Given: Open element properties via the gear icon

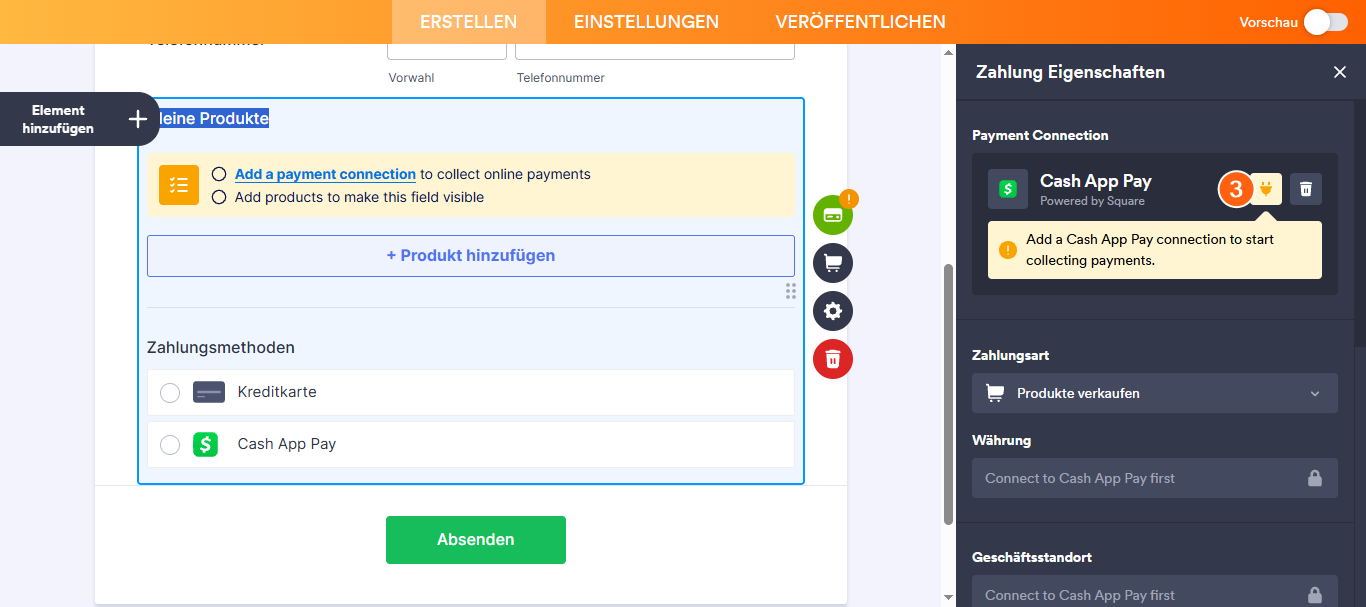Looking at the screenshot, I should [x=833, y=311].
